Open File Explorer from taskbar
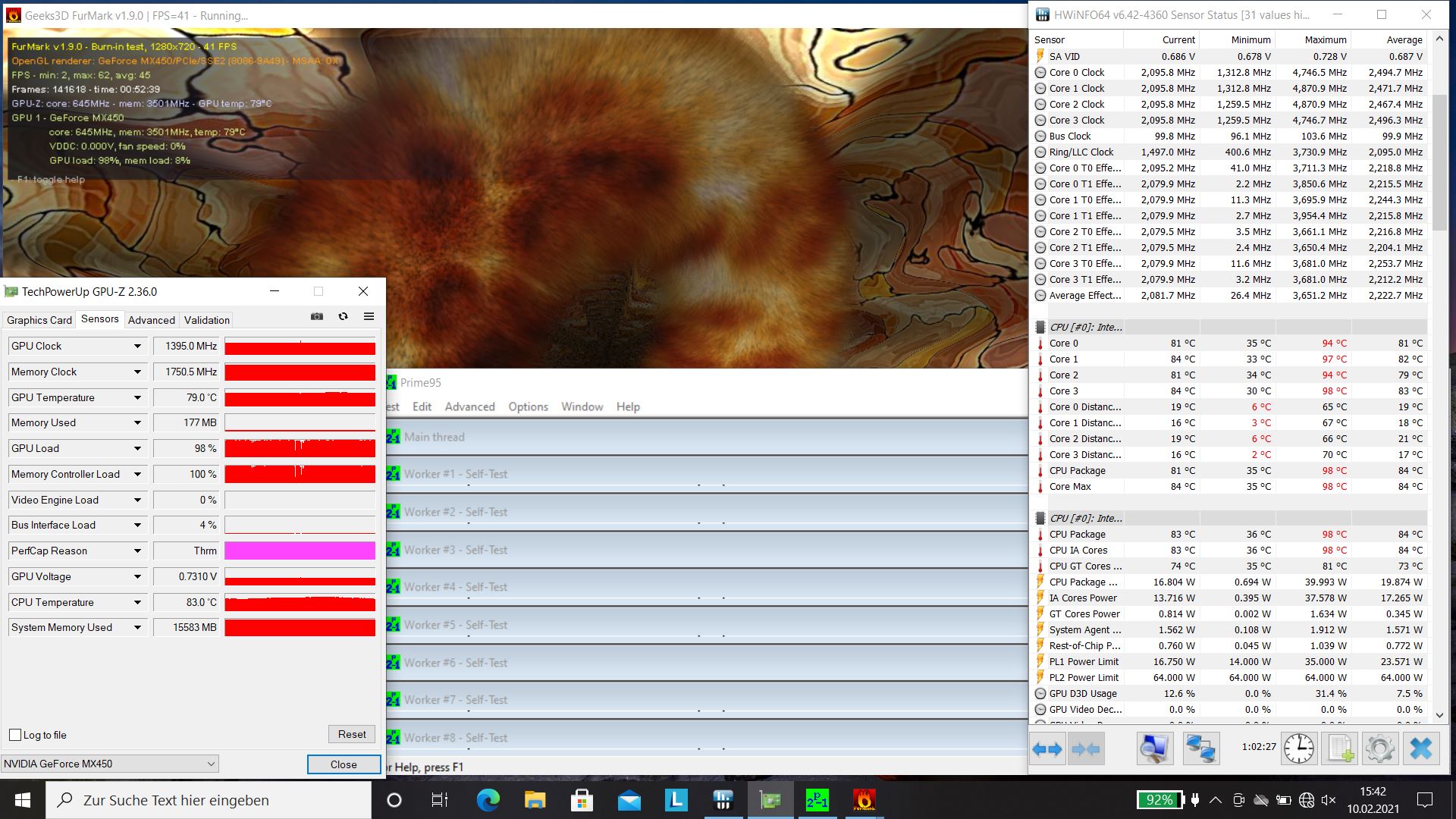This screenshot has width=1456, height=819. click(x=535, y=800)
